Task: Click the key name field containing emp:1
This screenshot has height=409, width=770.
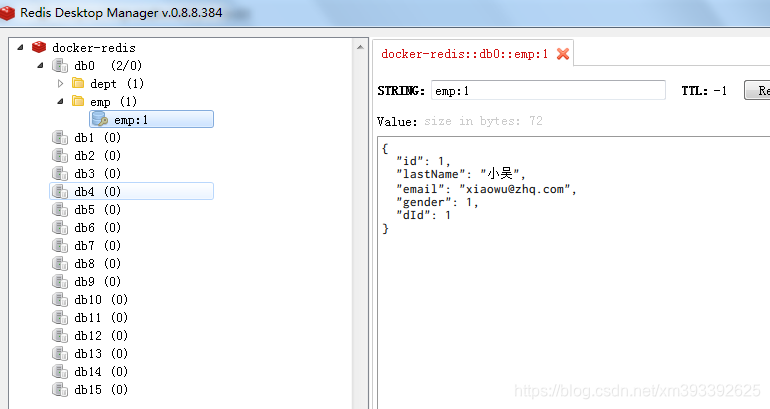Action: click(x=548, y=90)
